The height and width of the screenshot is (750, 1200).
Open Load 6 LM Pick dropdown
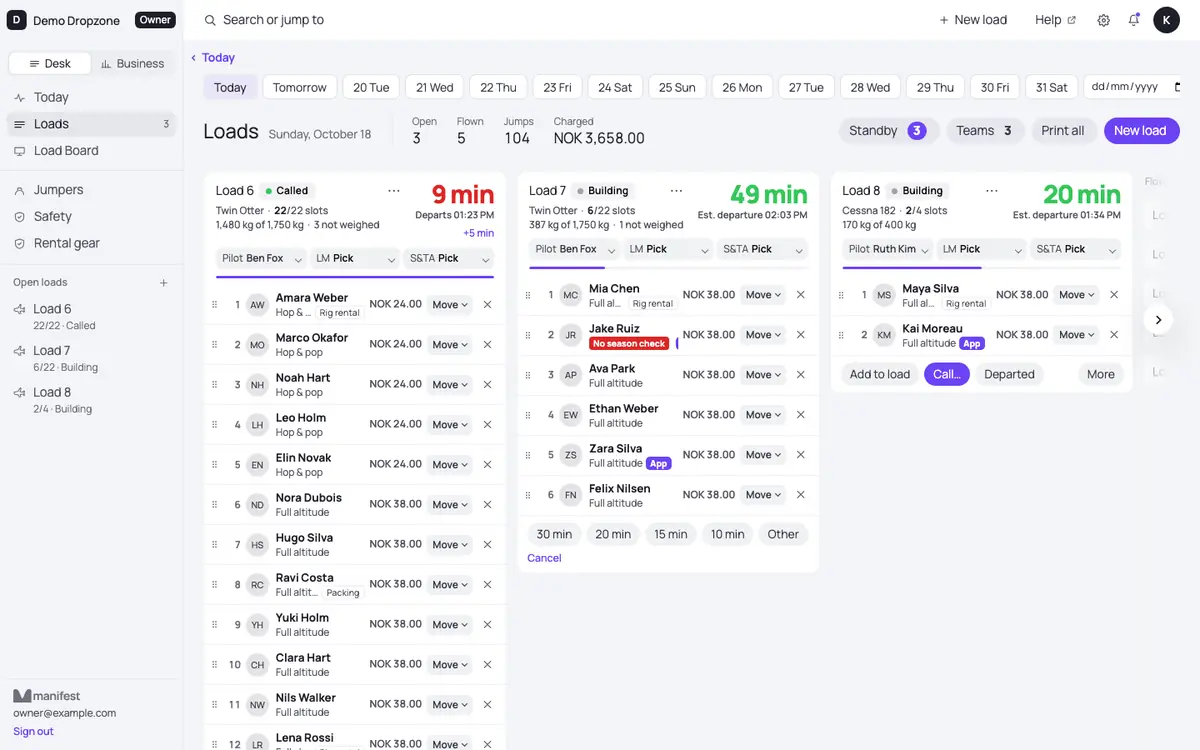(355, 258)
